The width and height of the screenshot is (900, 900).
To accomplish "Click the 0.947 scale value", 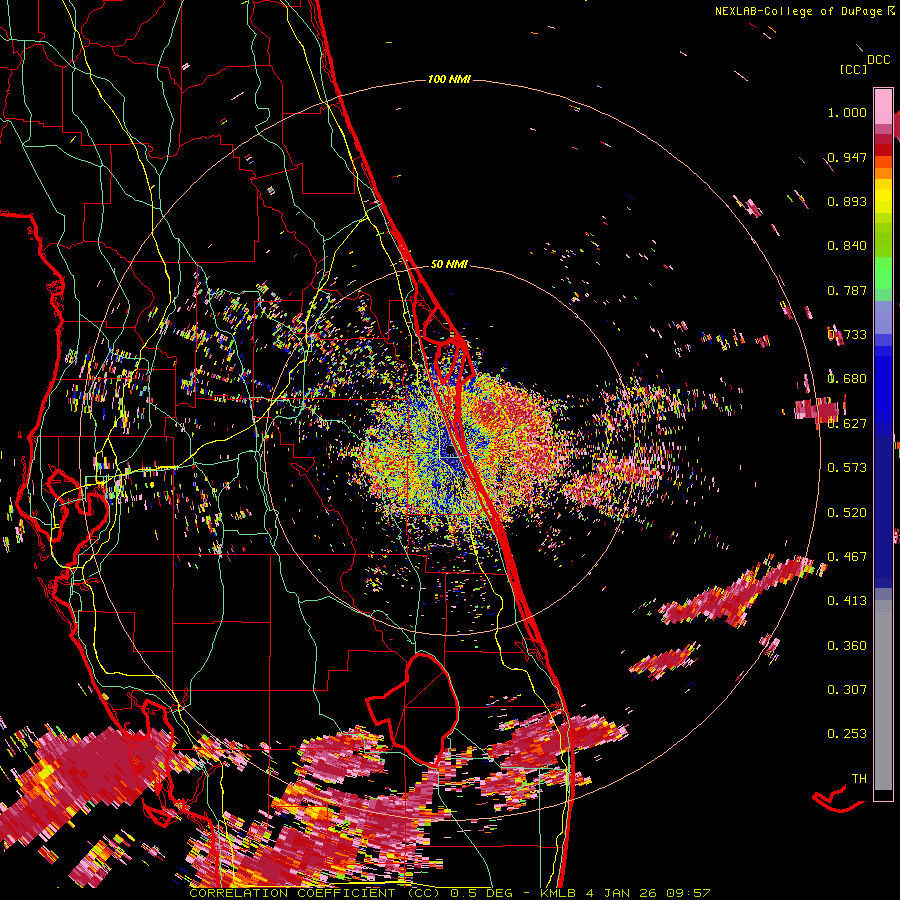I will pos(847,157).
